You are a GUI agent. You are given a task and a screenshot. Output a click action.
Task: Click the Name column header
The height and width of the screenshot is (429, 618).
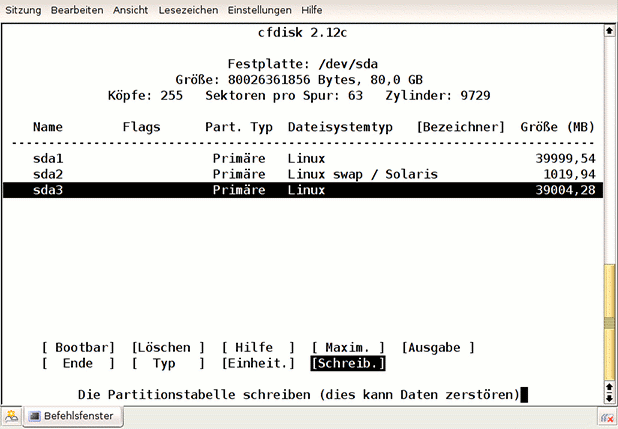48,127
